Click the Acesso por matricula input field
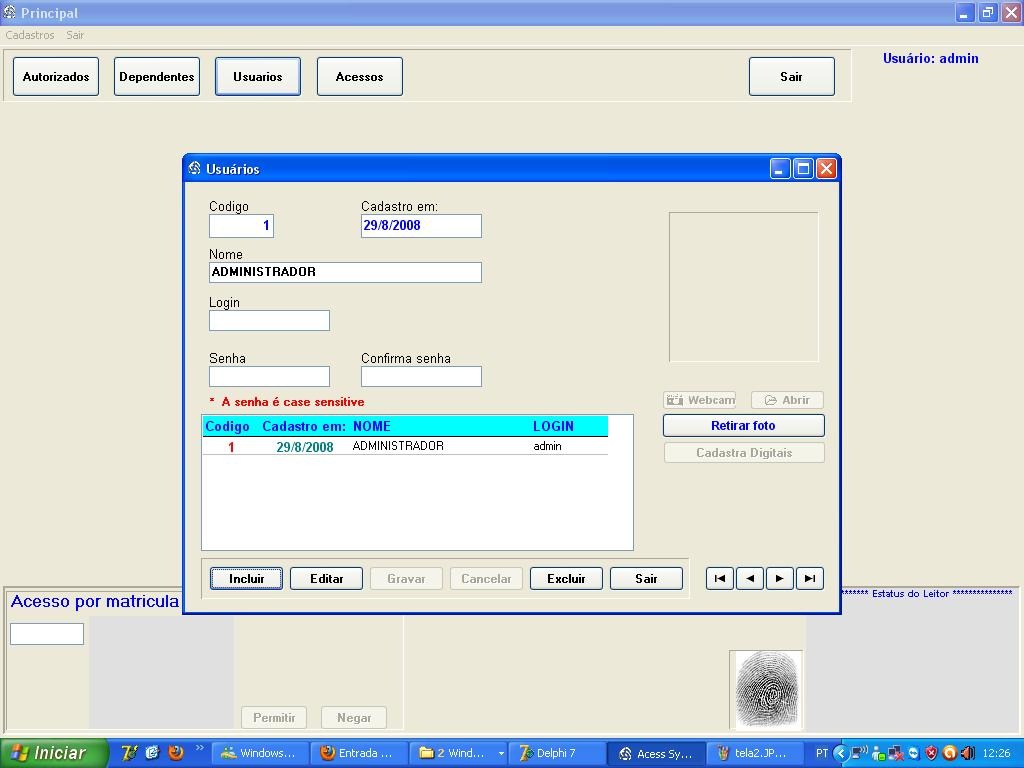 tap(46, 633)
